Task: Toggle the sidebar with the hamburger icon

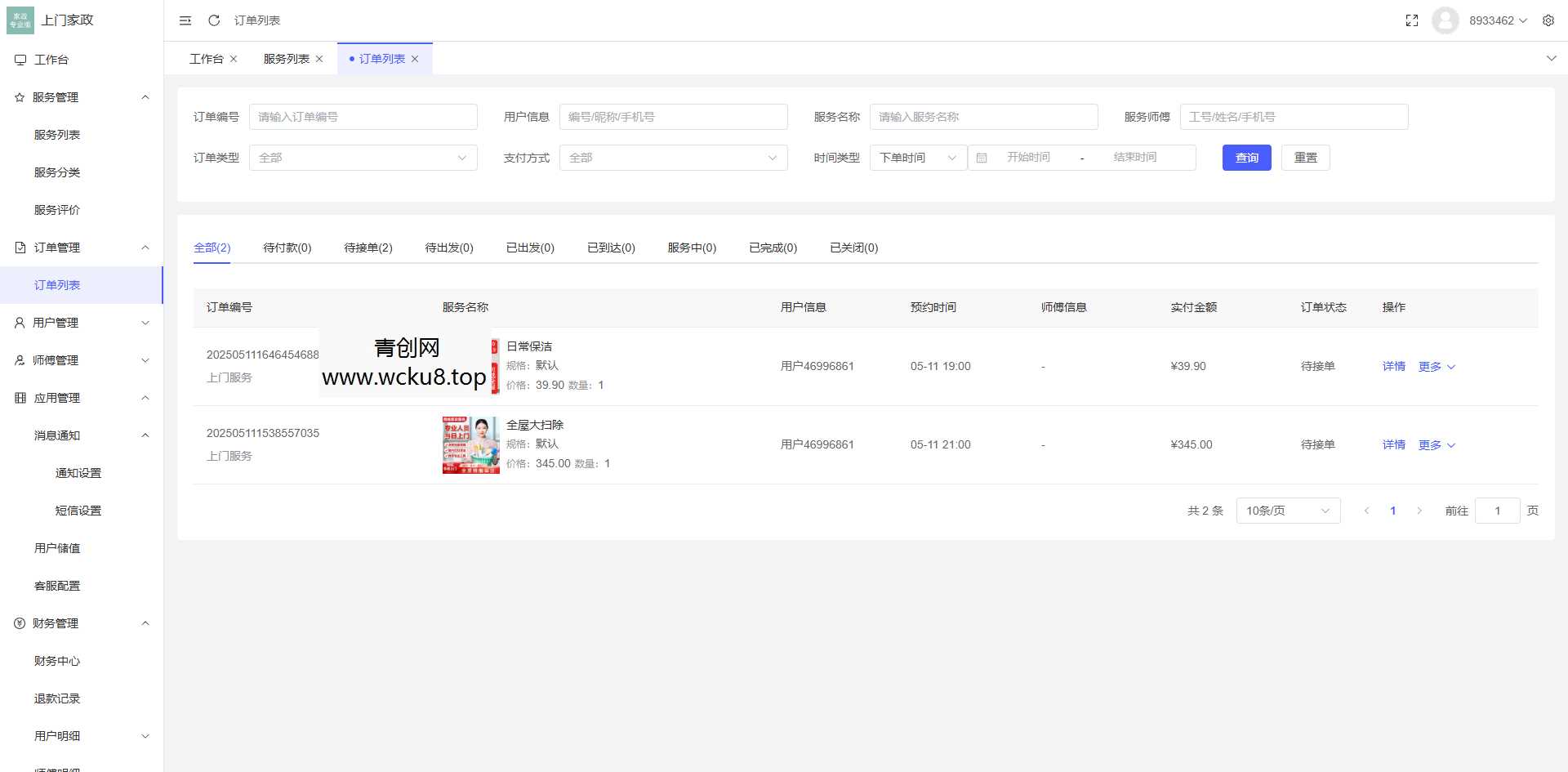Action: pos(185,20)
